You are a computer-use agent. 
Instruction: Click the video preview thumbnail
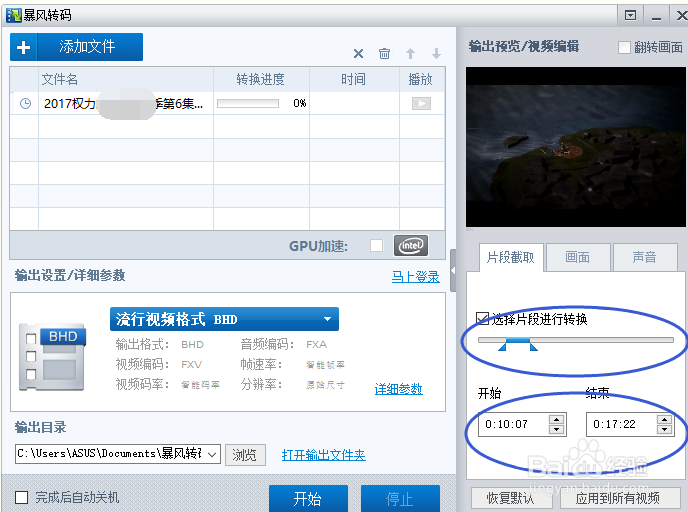click(576, 147)
